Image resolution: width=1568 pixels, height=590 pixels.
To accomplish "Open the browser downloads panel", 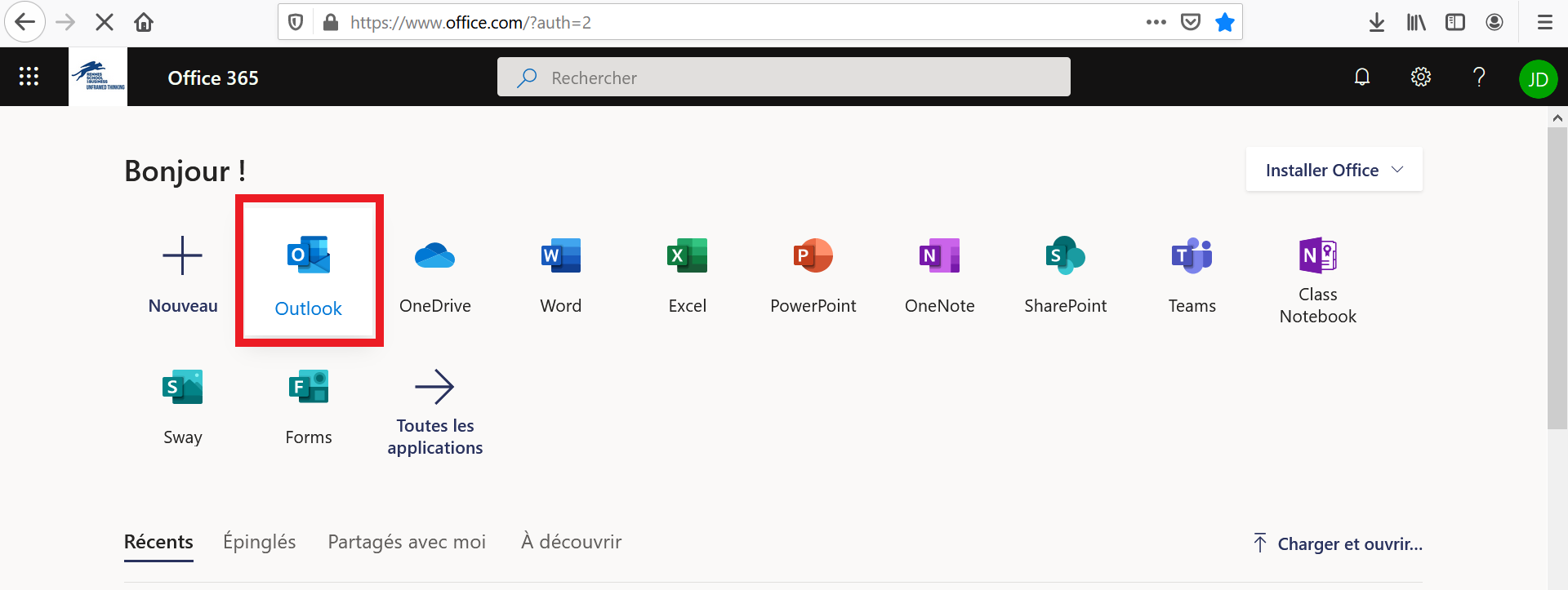I will click(1377, 22).
